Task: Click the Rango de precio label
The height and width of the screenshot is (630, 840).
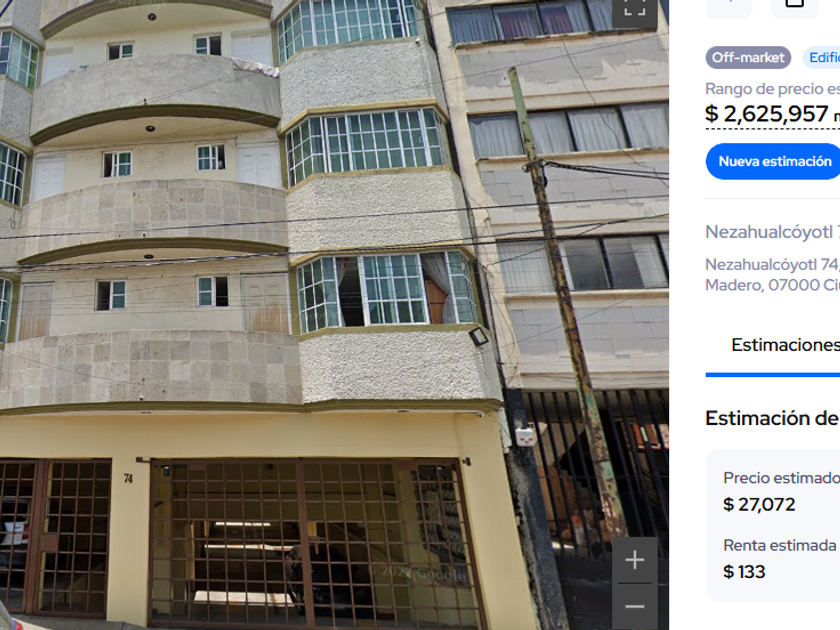Action: pyautogui.click(x=772, y=89)
